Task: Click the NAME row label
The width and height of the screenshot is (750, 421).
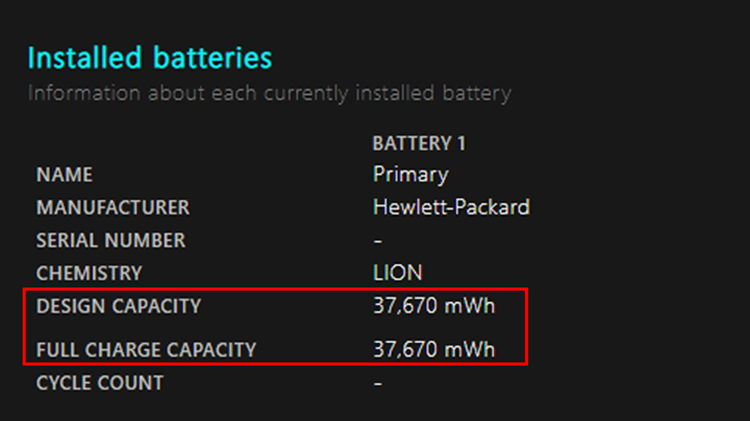Action: point(64,175)
